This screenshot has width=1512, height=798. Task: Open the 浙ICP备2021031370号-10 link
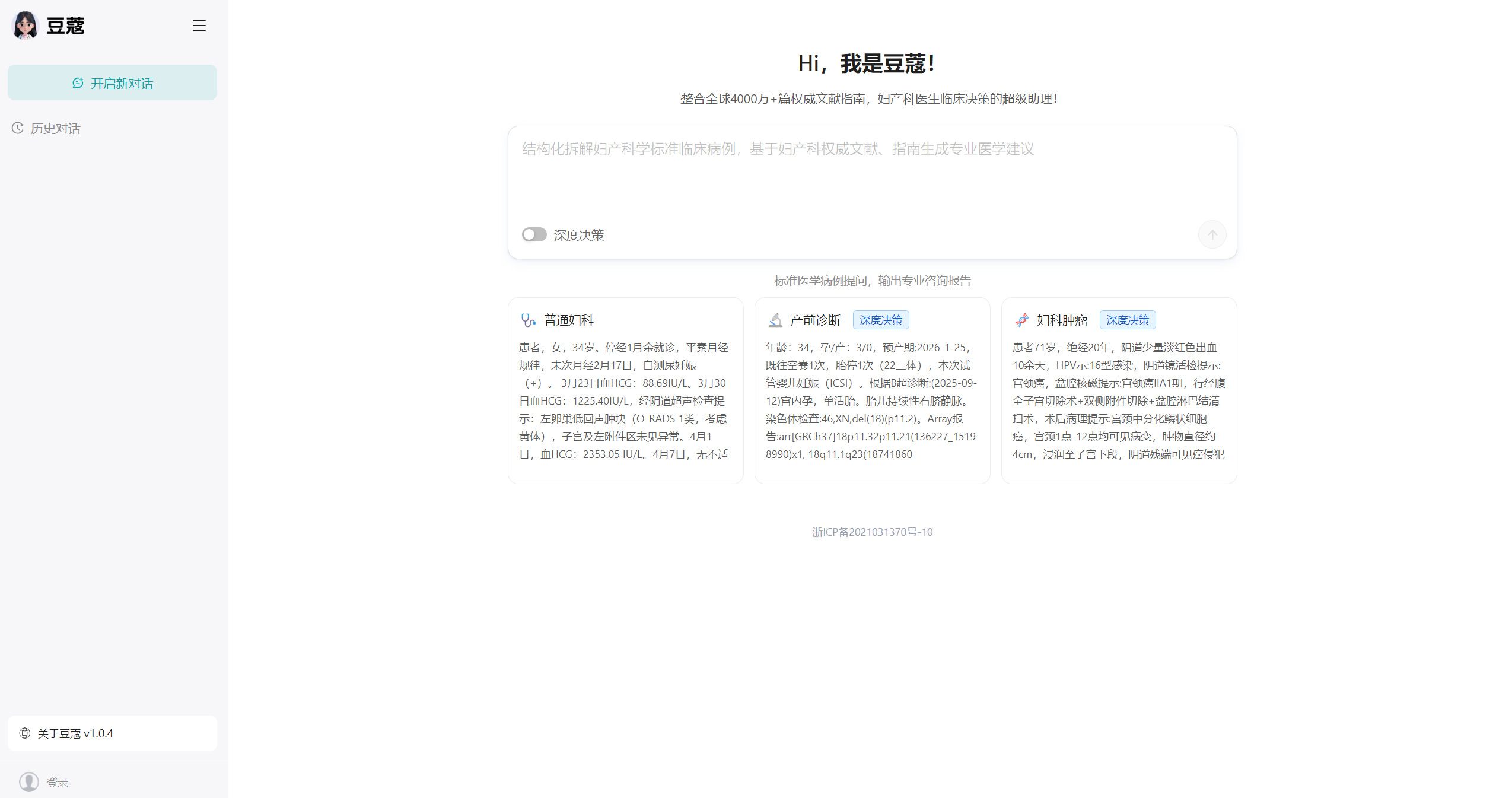(x=871, y=532)
